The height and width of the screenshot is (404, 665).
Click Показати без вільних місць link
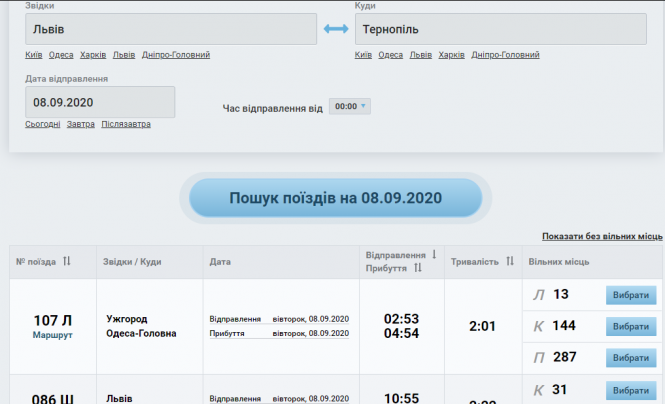pos(602,237)
